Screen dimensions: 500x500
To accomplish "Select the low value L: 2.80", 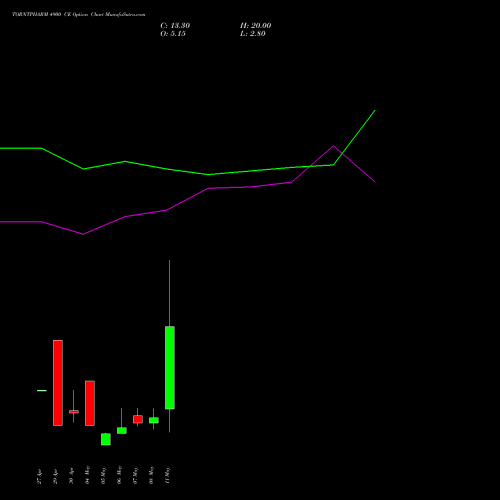I will (253, 34).
